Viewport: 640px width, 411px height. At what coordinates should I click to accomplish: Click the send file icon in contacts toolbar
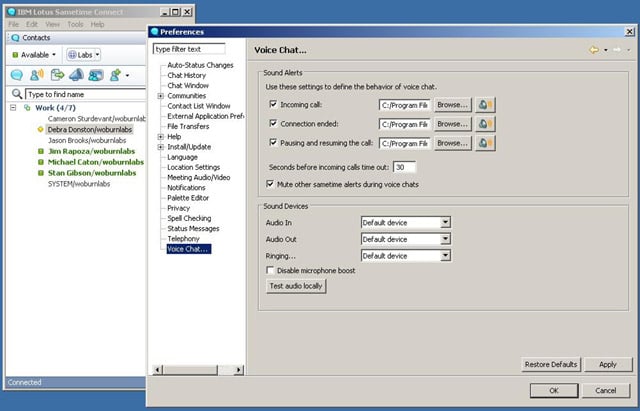coord(57,75)
